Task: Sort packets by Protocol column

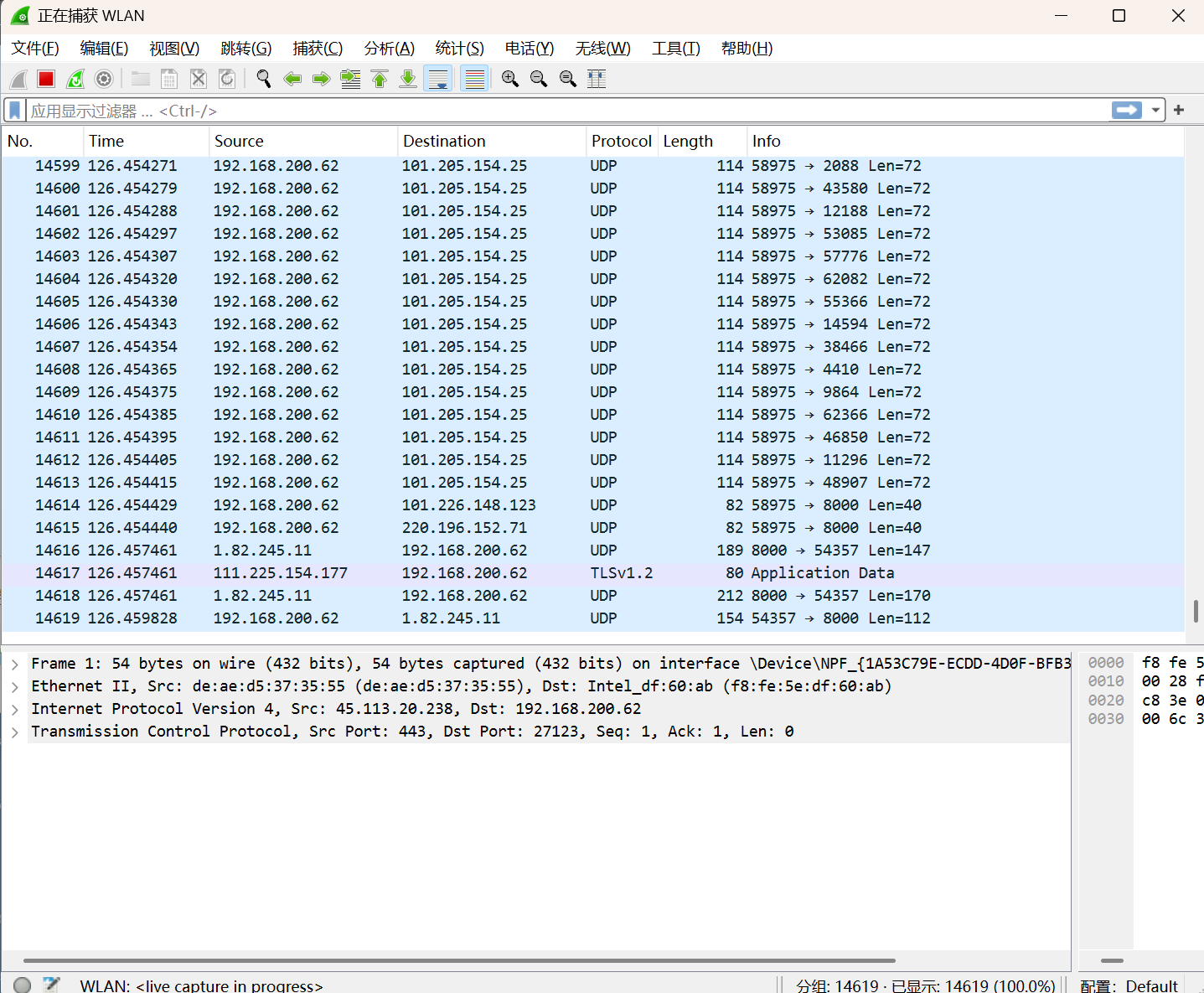Action: coord(622,141)
